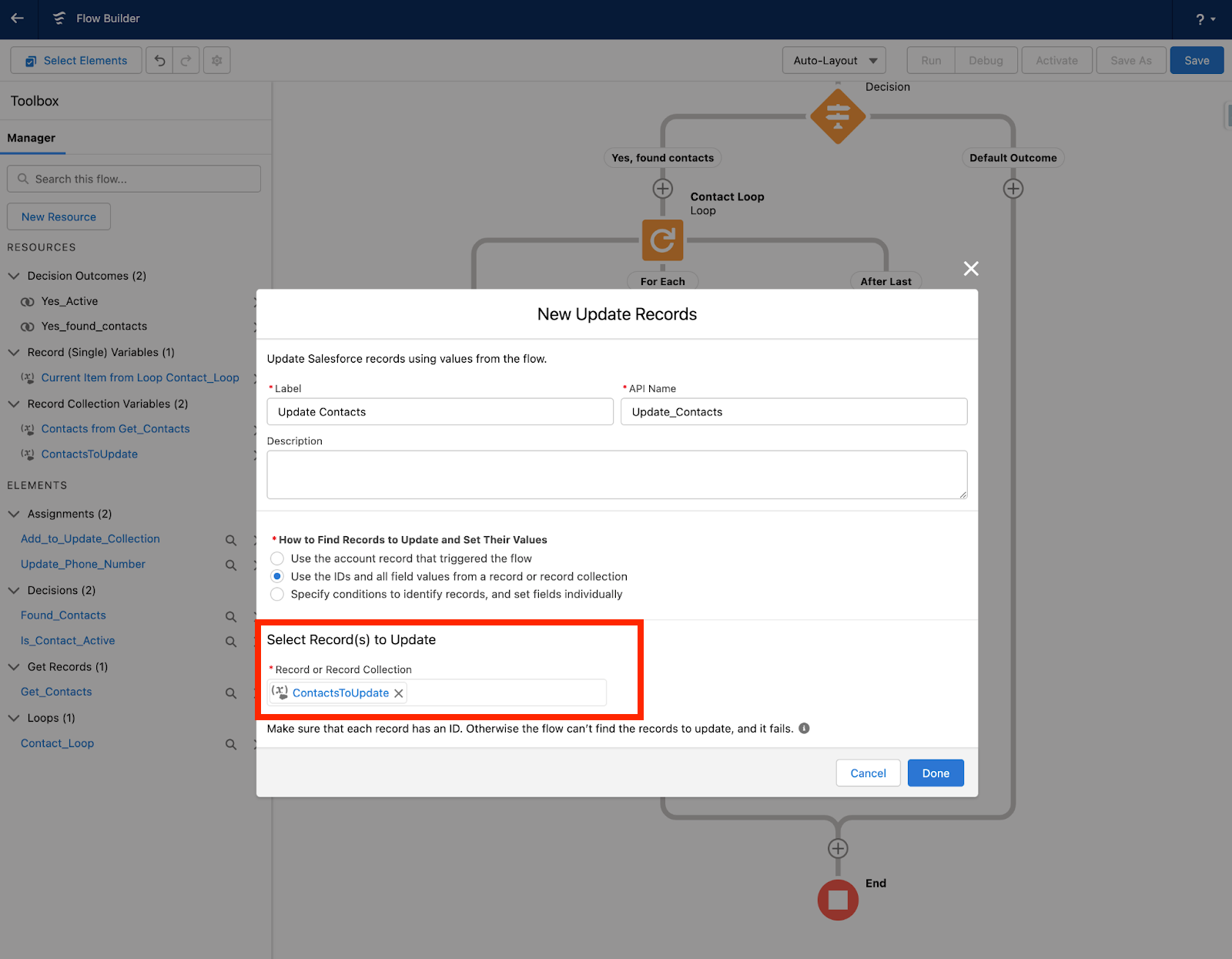
Task: Click the Decision diamond element icon
Action: click(x=838, y=116)
